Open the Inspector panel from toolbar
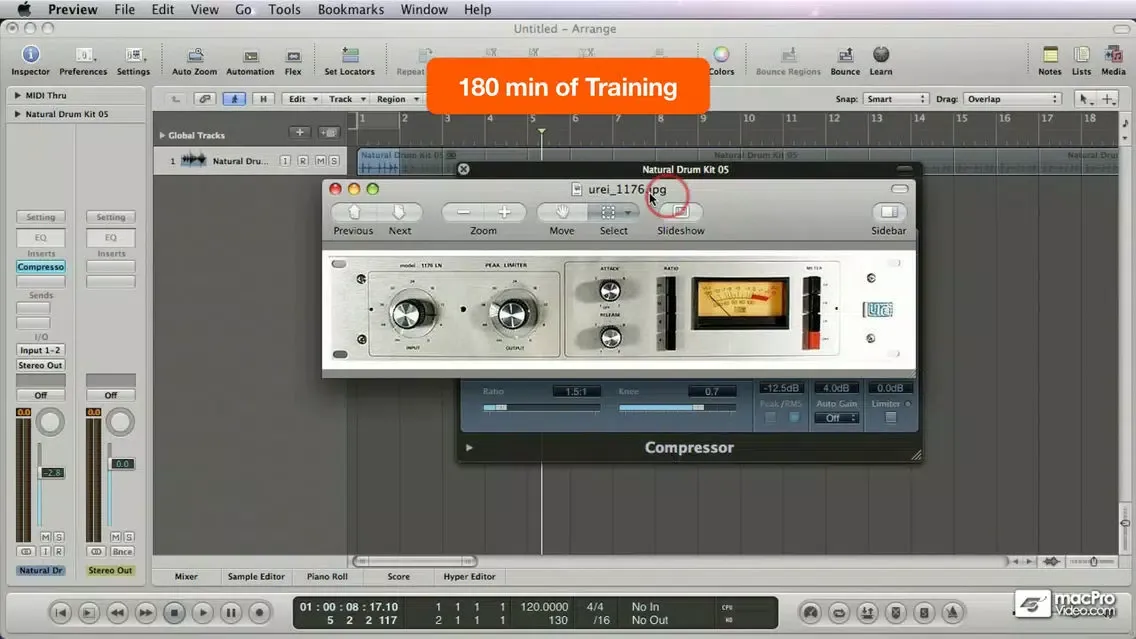 click(30, 59)
